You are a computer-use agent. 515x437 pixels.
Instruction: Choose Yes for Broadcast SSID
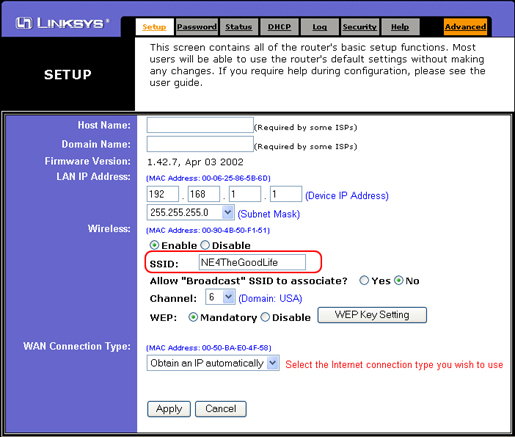(x=364, y=280)
